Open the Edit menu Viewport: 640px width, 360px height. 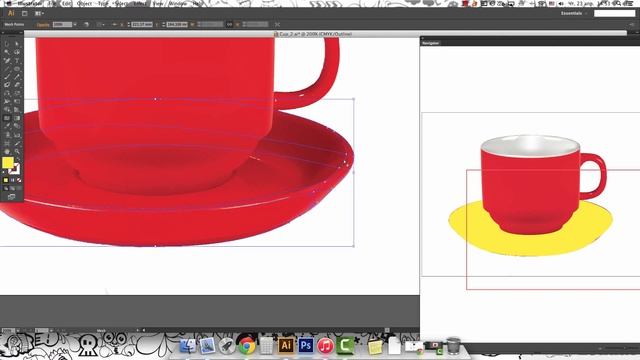(67, 4)
